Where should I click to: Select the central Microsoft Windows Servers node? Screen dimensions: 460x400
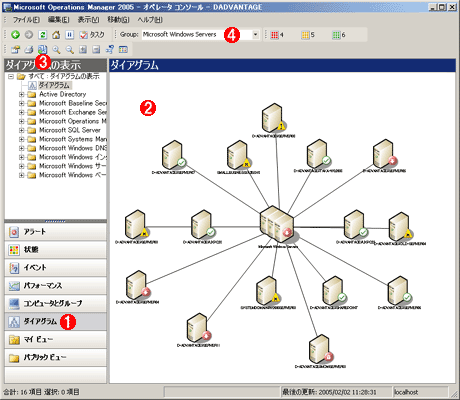pyautogui.click(x=277, y=224)
